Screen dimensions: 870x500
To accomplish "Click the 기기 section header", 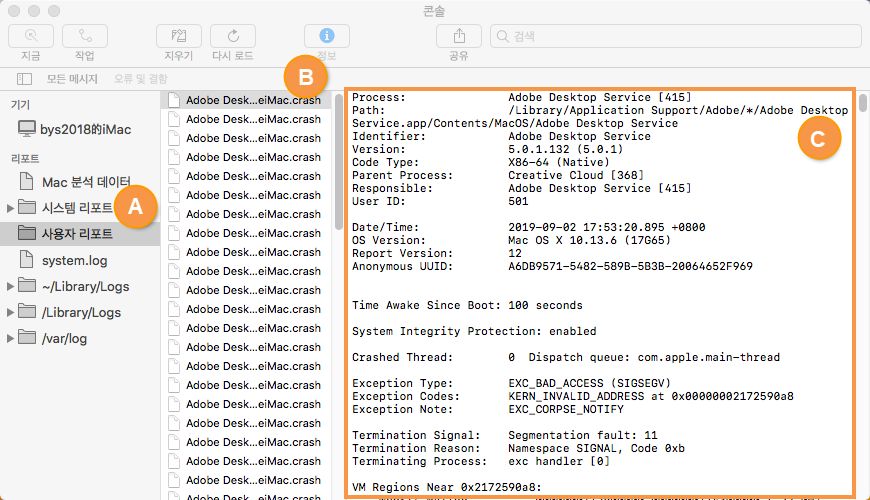I will pos(21,104).
